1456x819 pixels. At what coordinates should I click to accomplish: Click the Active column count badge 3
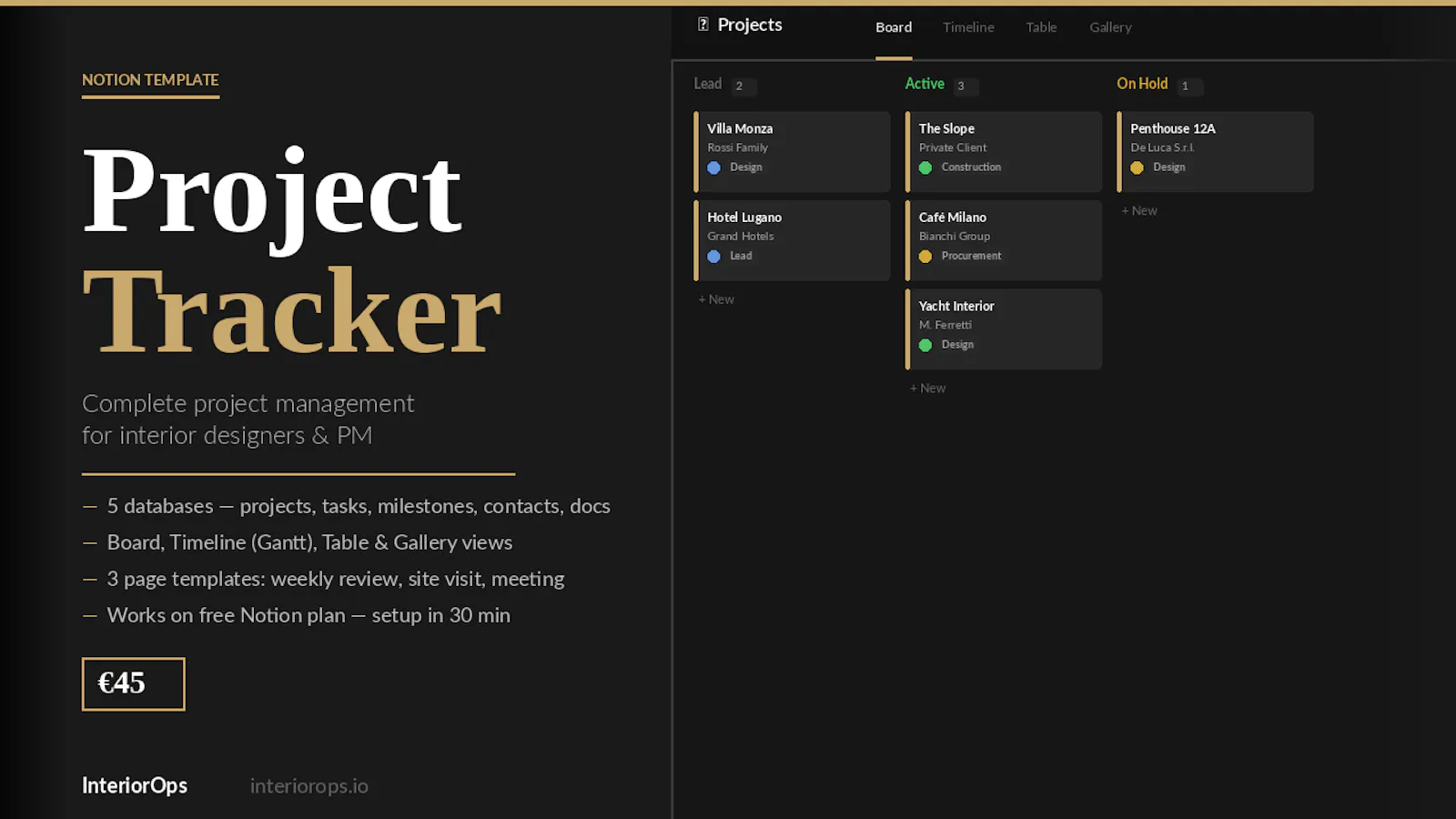pos(965,86)
